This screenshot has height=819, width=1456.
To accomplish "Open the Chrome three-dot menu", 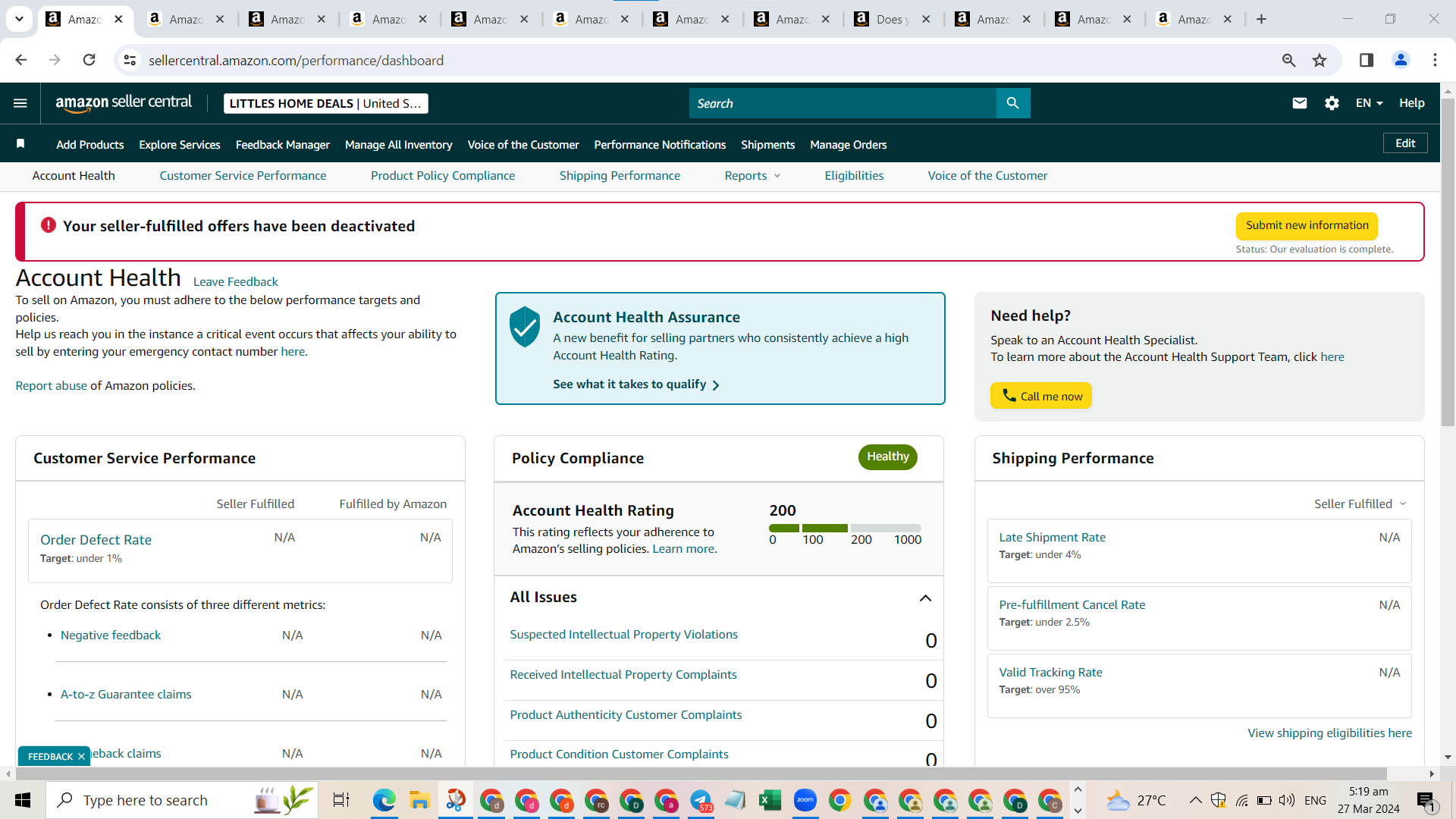I will pyautogui.click(x=1435, y=60).
